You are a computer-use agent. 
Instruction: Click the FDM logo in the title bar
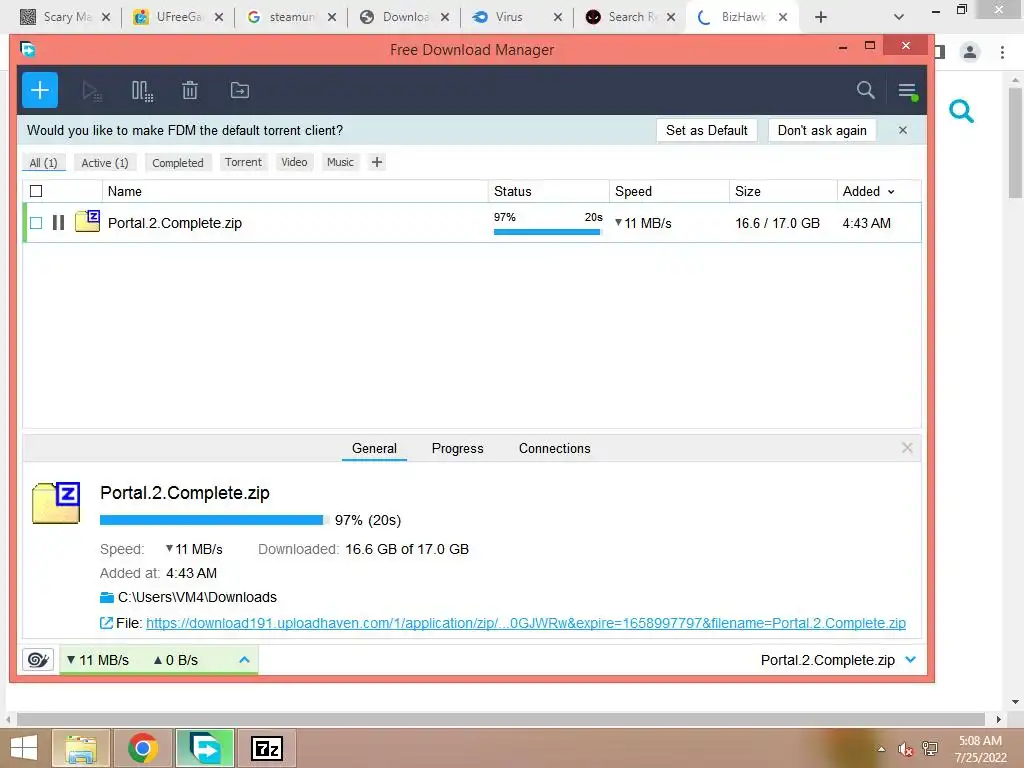28,49
